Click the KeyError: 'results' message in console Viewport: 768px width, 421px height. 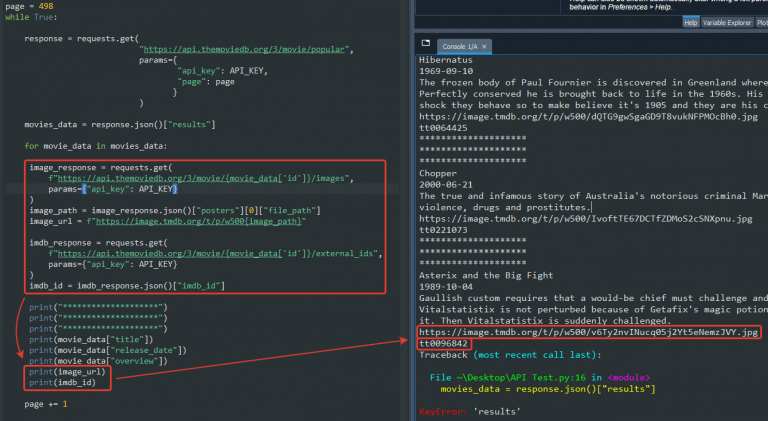point(469,411)
